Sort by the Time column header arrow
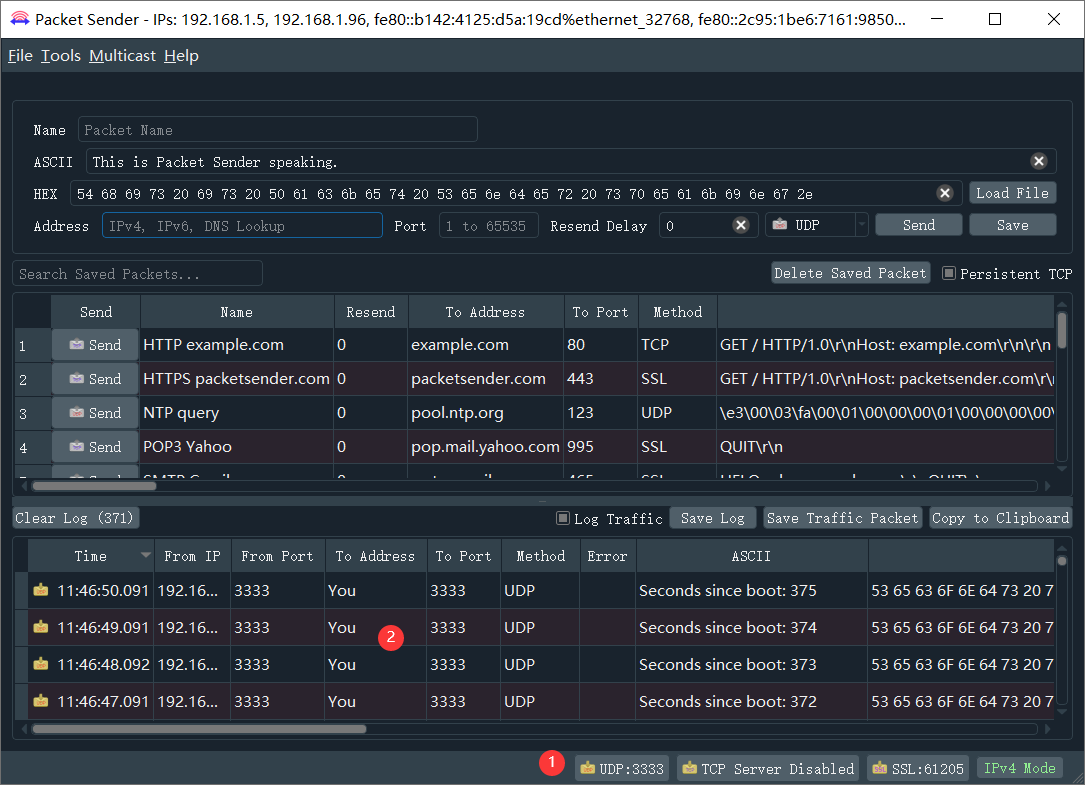 pyautogui.click(x=146, y=554)
